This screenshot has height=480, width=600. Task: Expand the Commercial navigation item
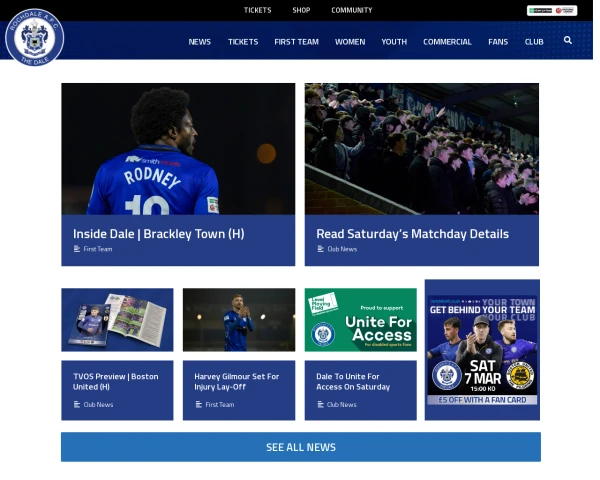coord(447,42)
